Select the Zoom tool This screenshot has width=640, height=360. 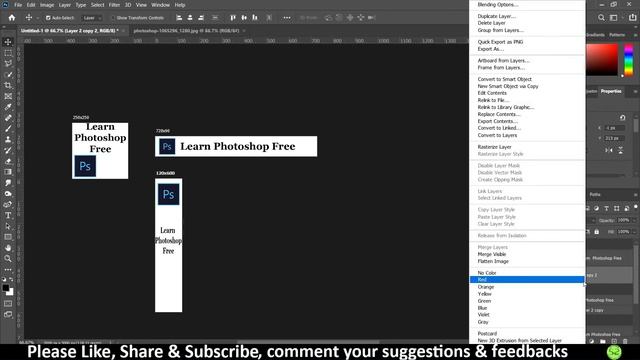coord(8,258)
